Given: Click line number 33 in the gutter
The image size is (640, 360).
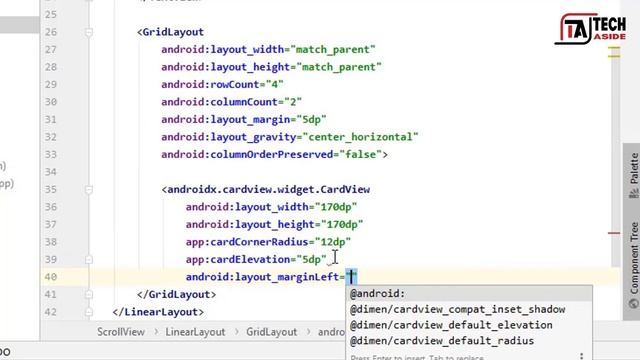Looking at the screenshot, I should tap(51, 155).
